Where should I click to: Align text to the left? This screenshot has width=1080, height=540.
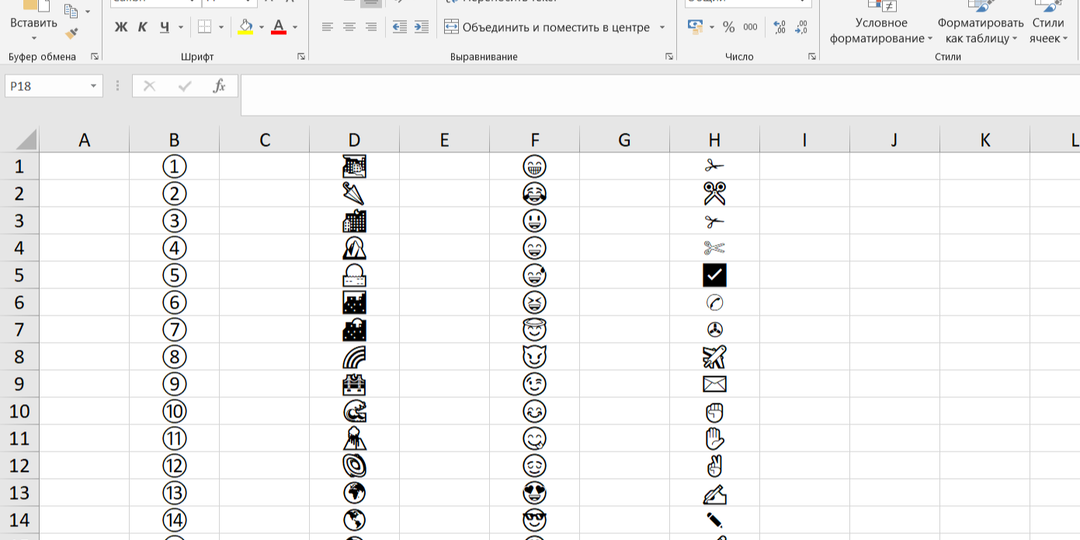pyautogui.click(x=327, y=28)
